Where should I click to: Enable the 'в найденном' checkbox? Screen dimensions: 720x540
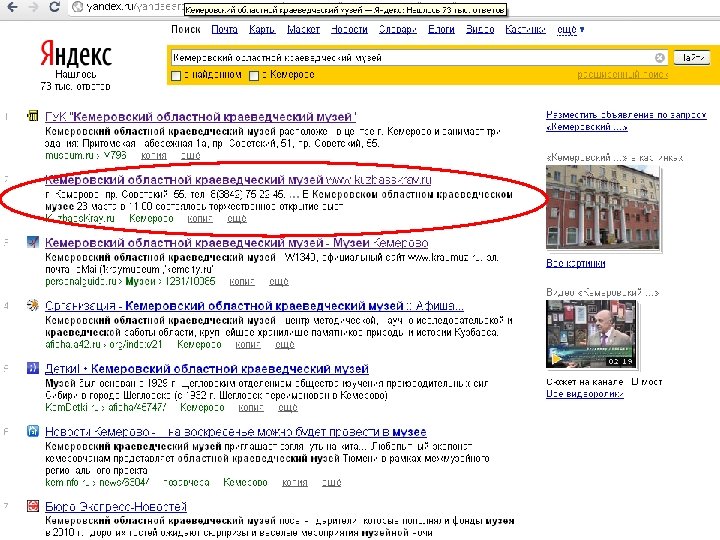pyautogui.click(x=176, y=76)
